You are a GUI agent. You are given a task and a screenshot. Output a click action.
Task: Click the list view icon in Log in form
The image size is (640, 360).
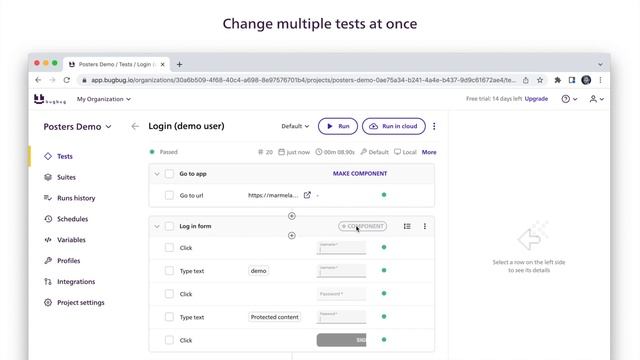(x=407, y=226)
